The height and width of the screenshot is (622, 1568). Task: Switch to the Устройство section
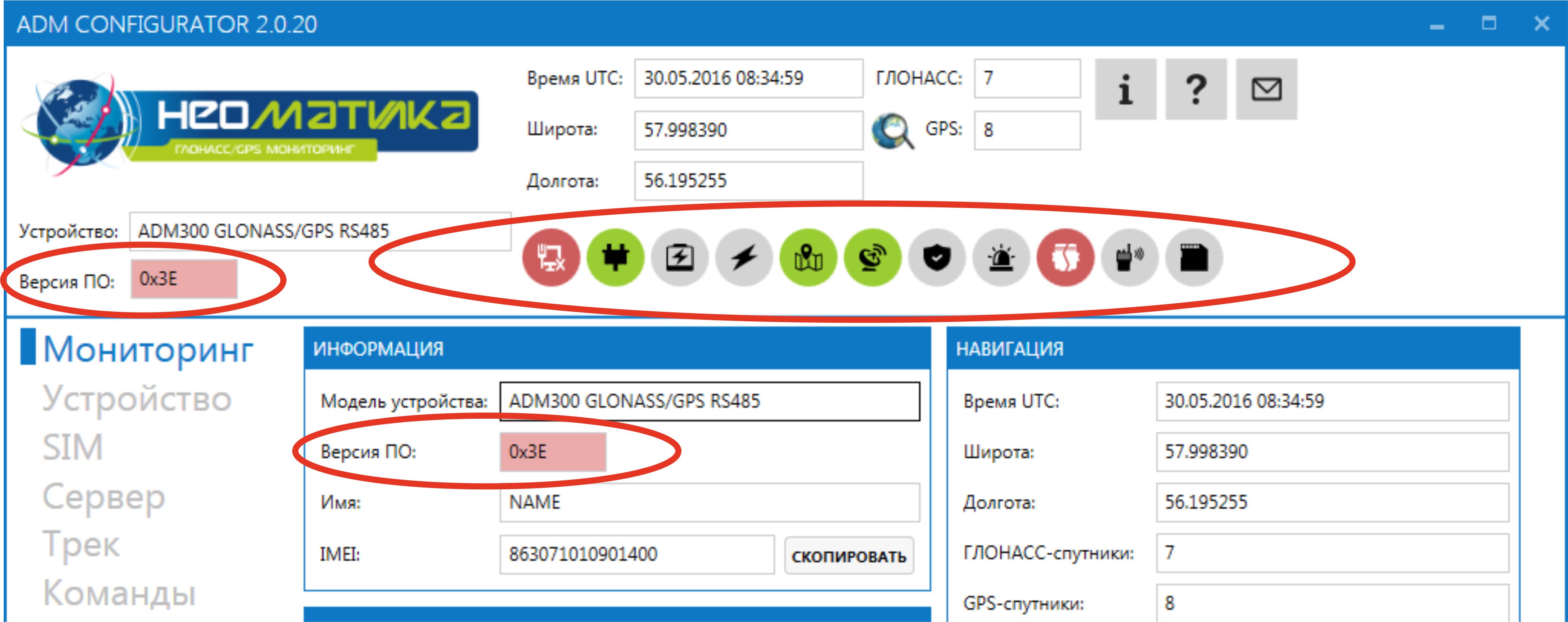click(137, 399)
